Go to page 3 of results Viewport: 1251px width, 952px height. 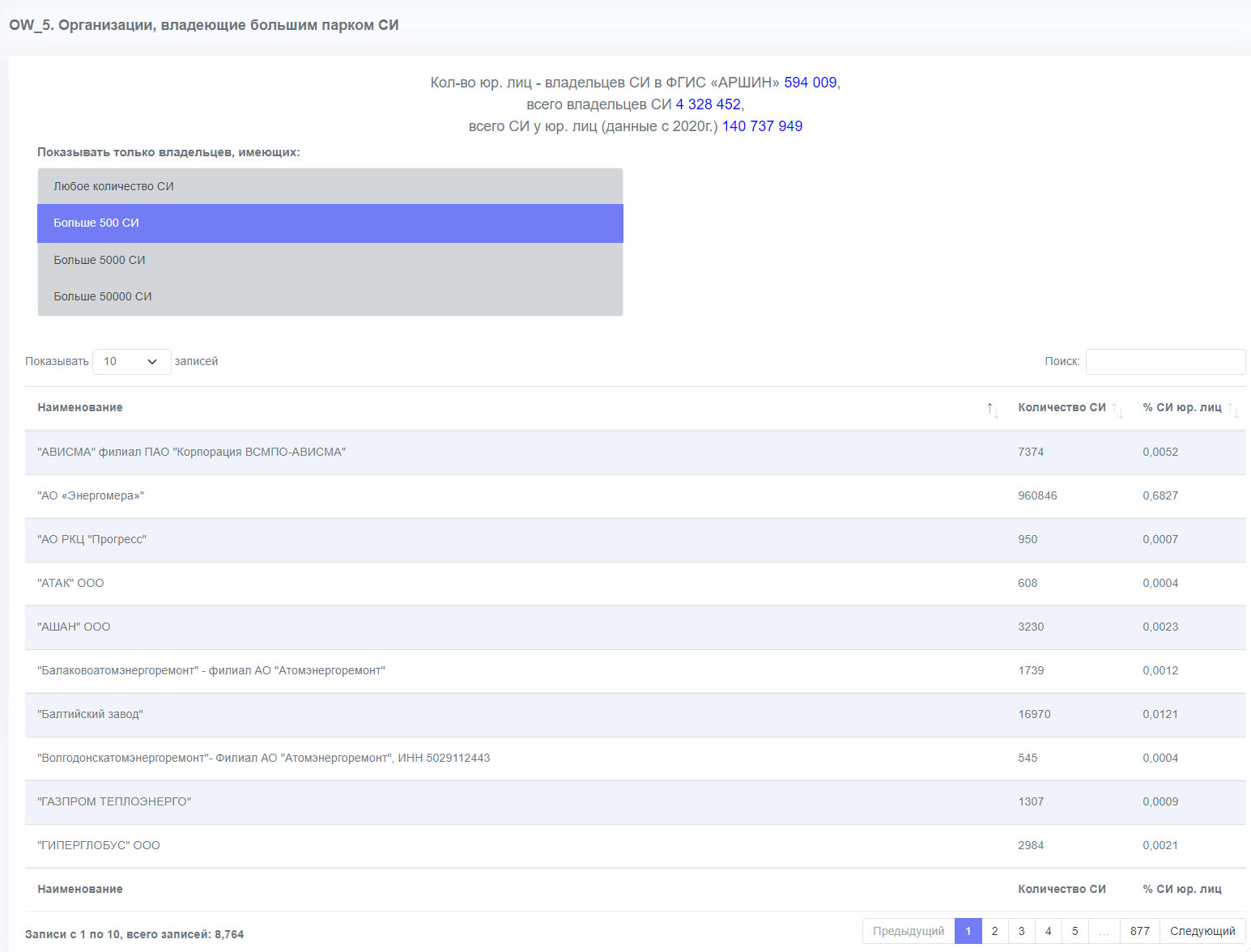tap(1022, 931)
